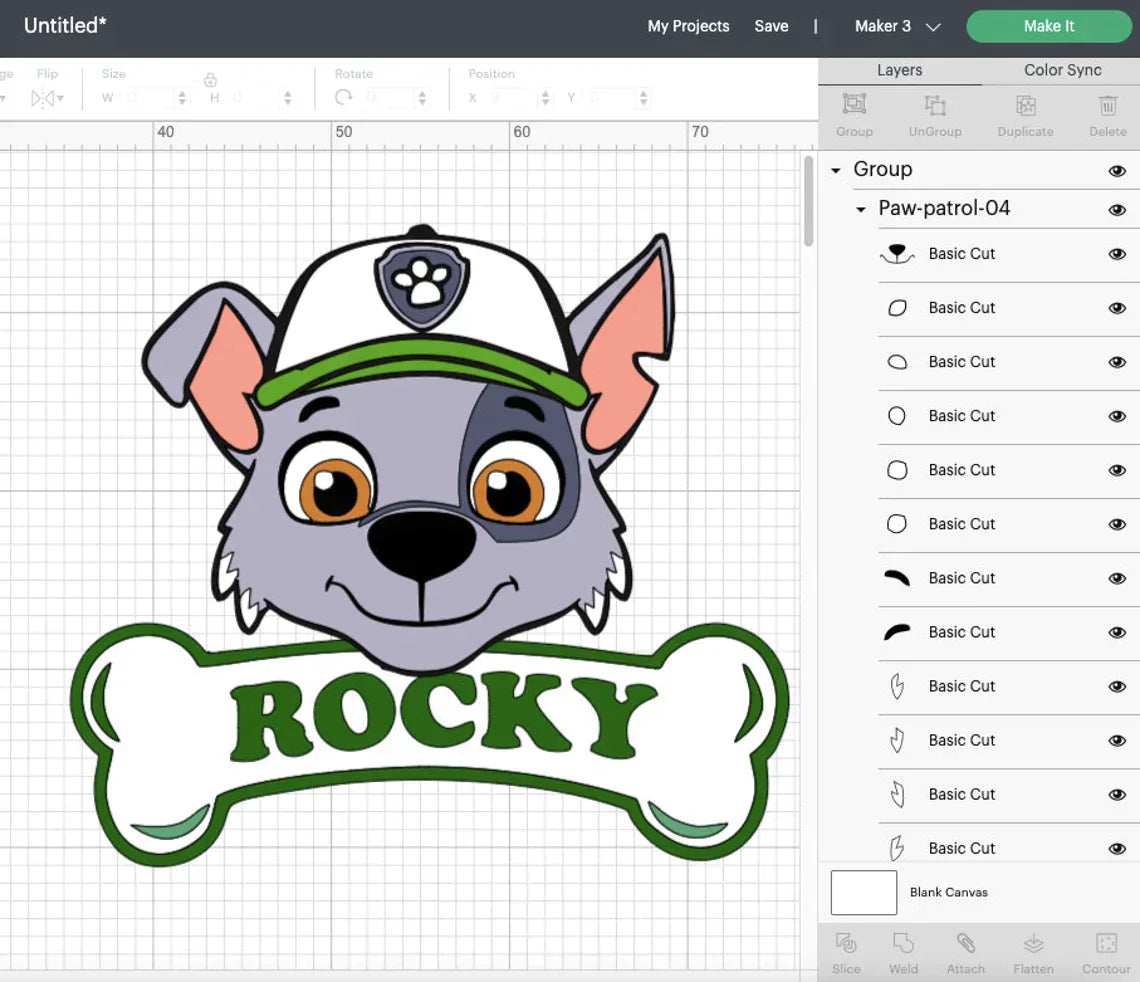This screenshot has width=1140, height=982.
Task: Click the size lock icon between W and H
Action: coord(210,79)
